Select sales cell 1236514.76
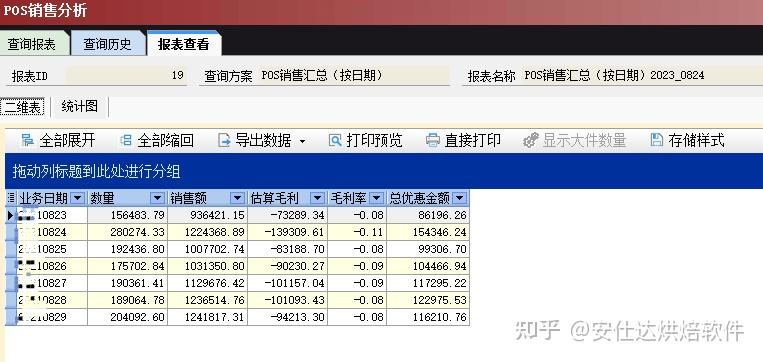Viewport: 763px width, 362px height. pos(207,300)
